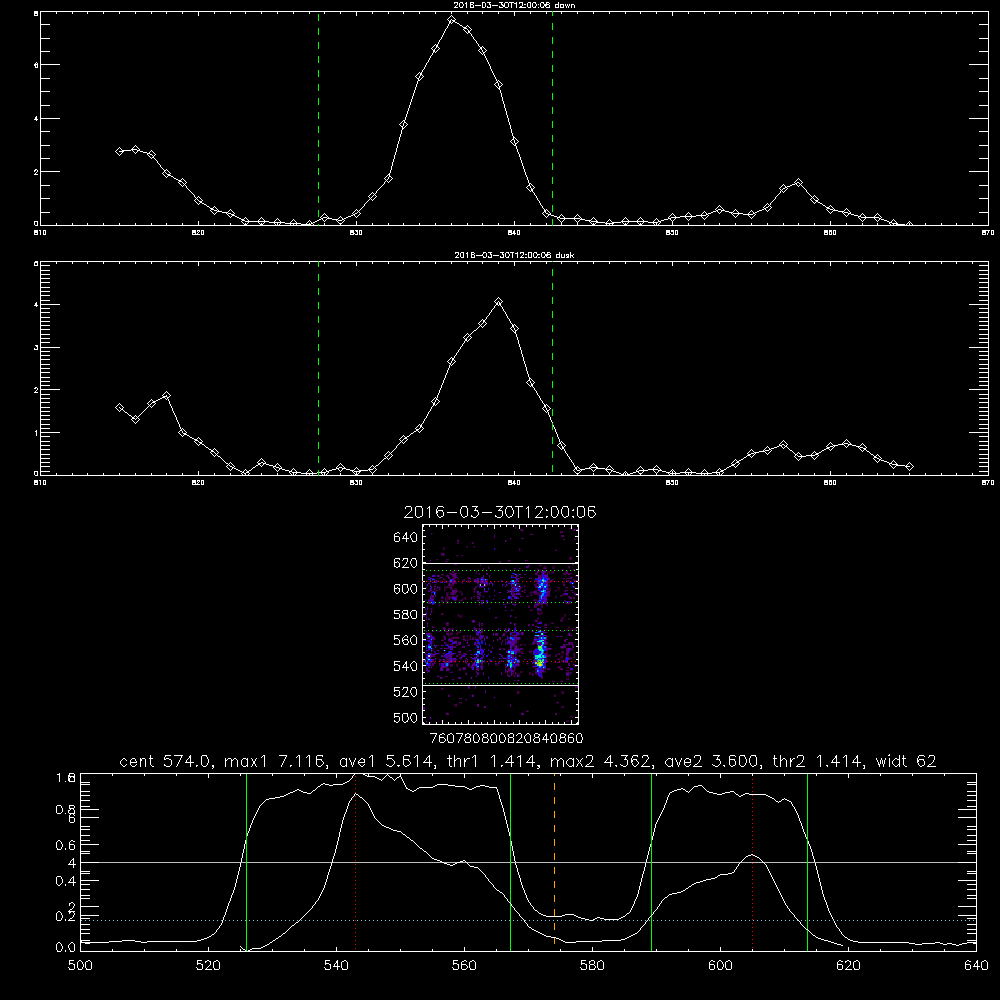This screenshot has width=1000, height=1000.
Task: Click x-axis label 500 of bottom plot
Action: 80,966
